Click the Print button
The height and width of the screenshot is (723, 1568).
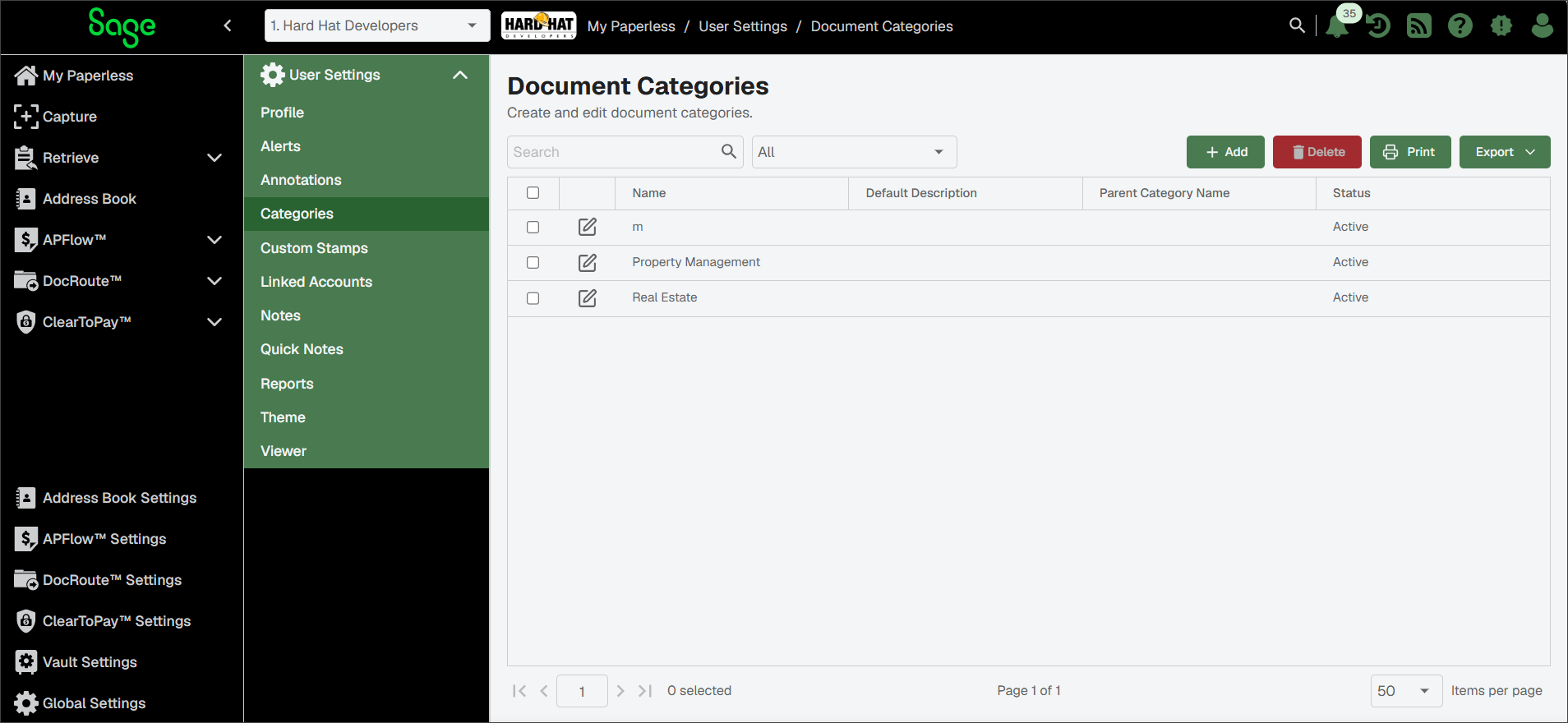tap(1410, 152)
